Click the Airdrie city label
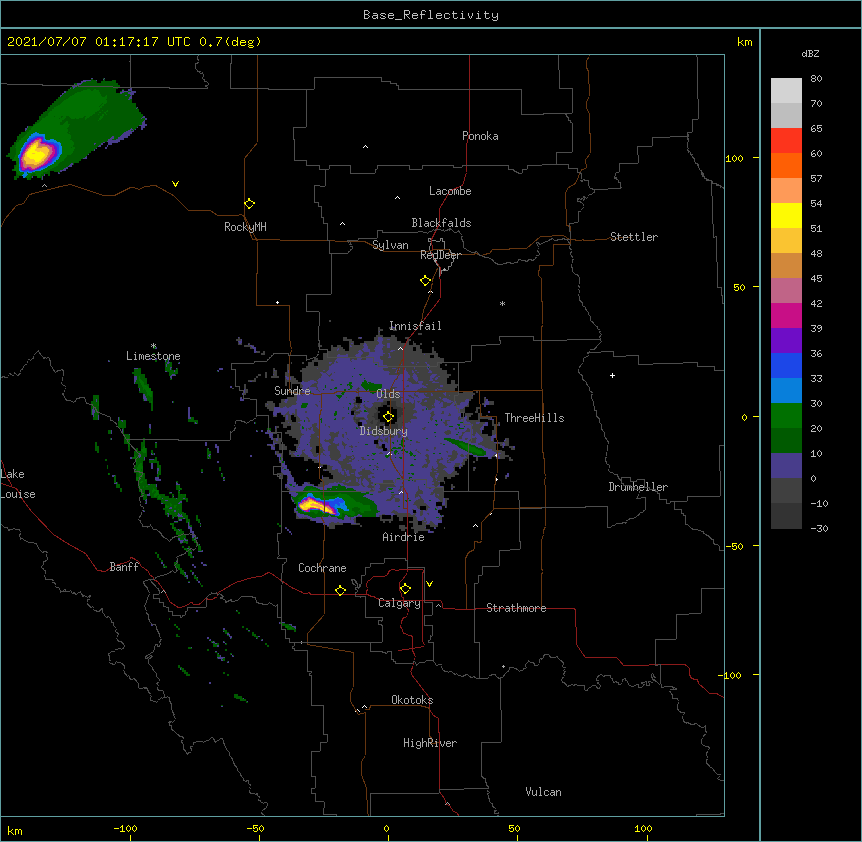Screen dimensions: 862x842 [404, 537]
